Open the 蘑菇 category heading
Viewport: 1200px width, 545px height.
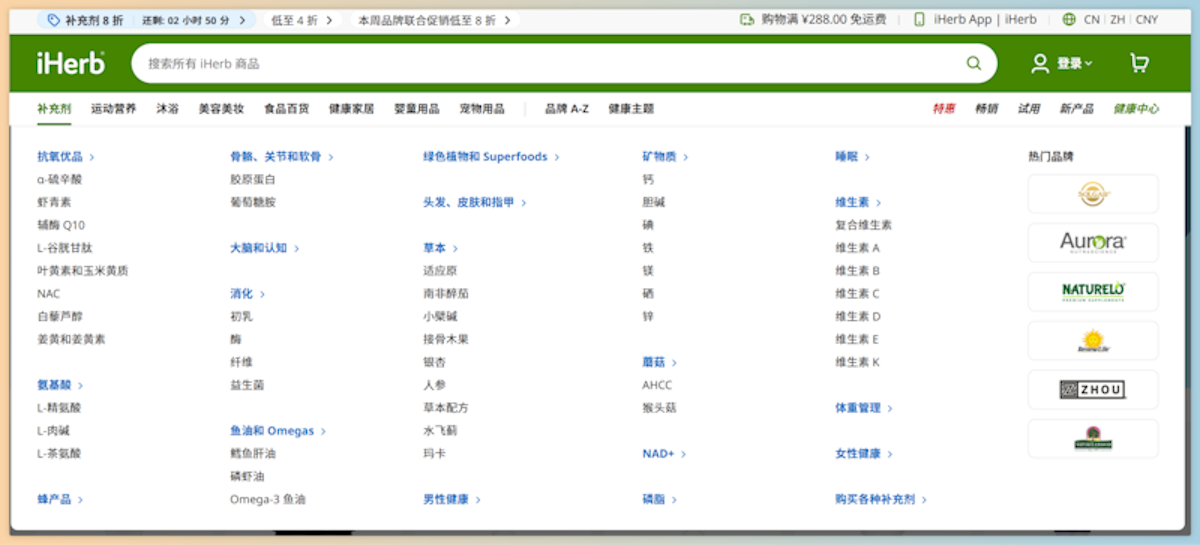[659, 362]
